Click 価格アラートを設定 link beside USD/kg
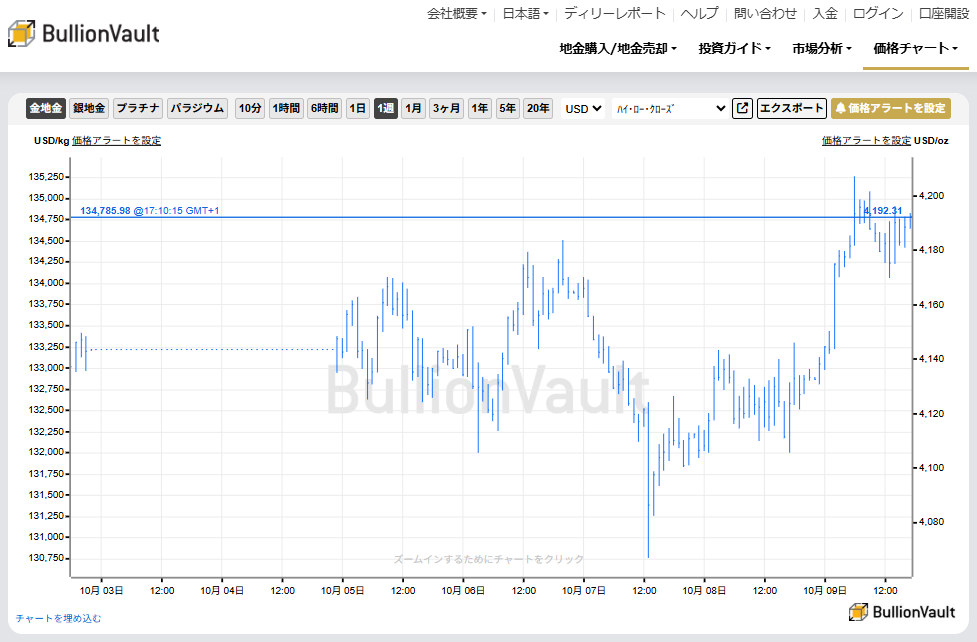 117,141
